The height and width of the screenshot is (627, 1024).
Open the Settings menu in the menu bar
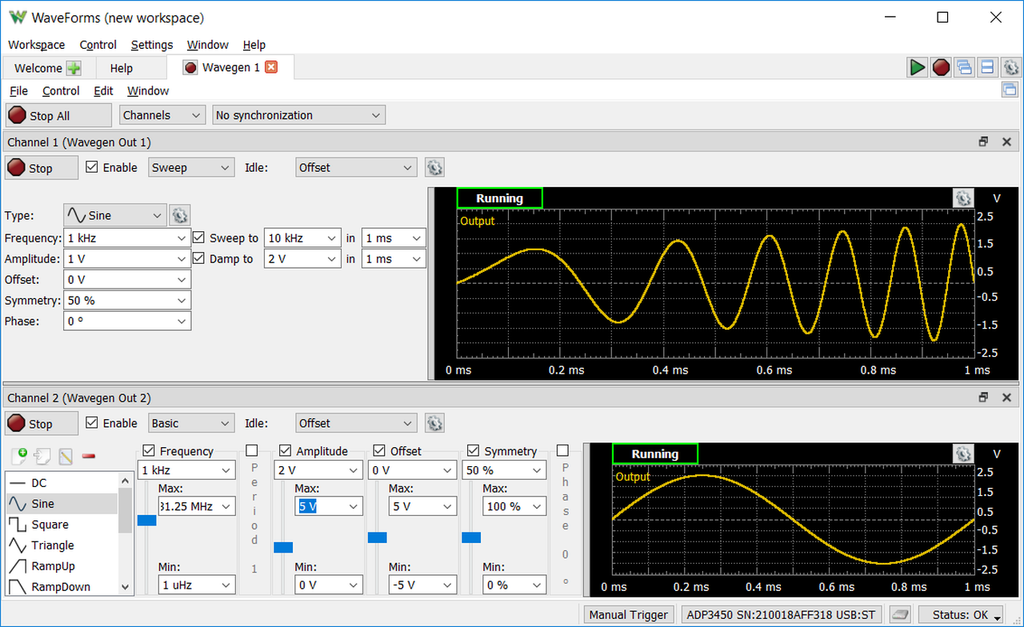coord(152,45)
